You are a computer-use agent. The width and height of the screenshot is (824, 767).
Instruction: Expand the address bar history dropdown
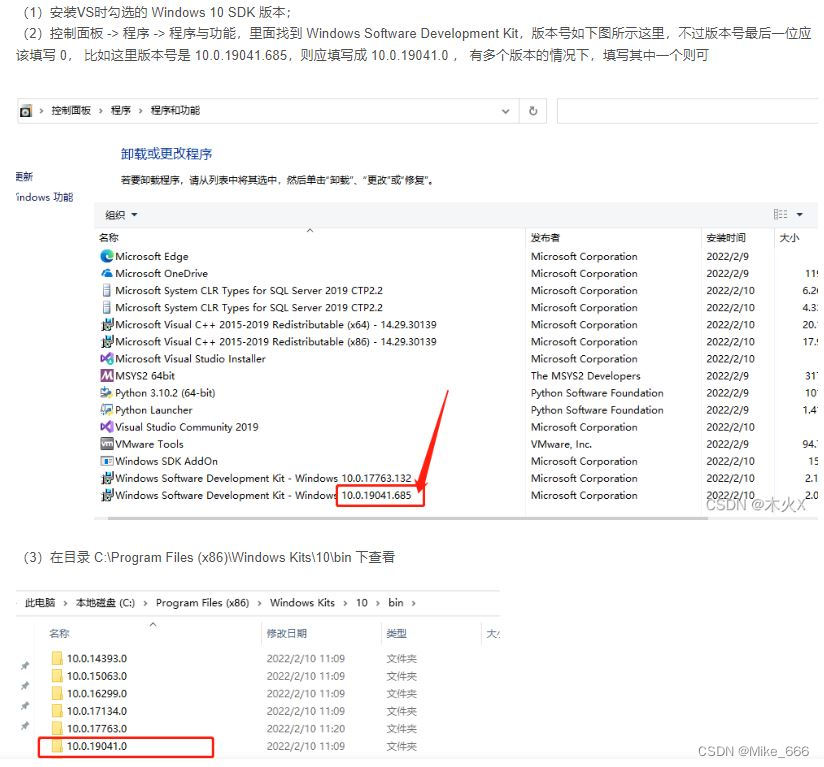(506, 111)
